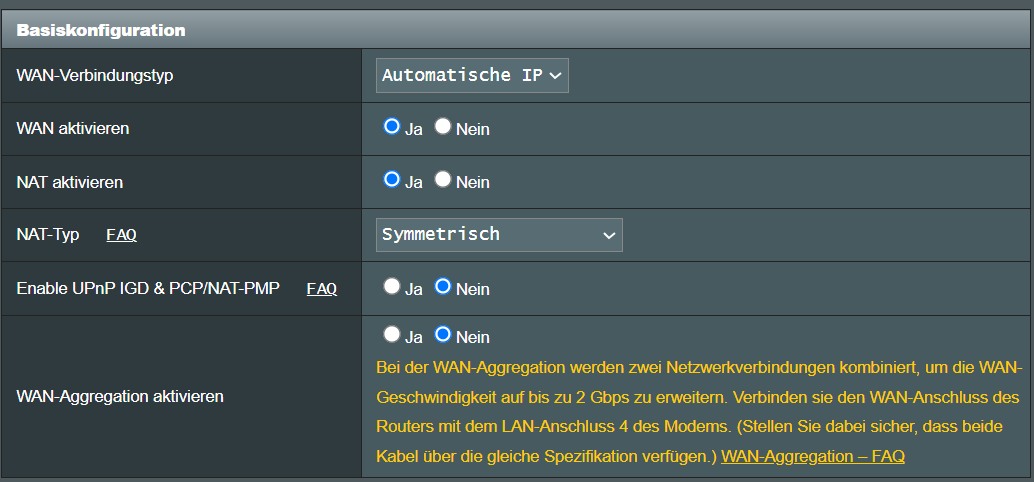Click the WAN-Aggregation aktivieren row label
This screenshot has height=482, width=1034.
pyautogui.click(x=120, y=396)
